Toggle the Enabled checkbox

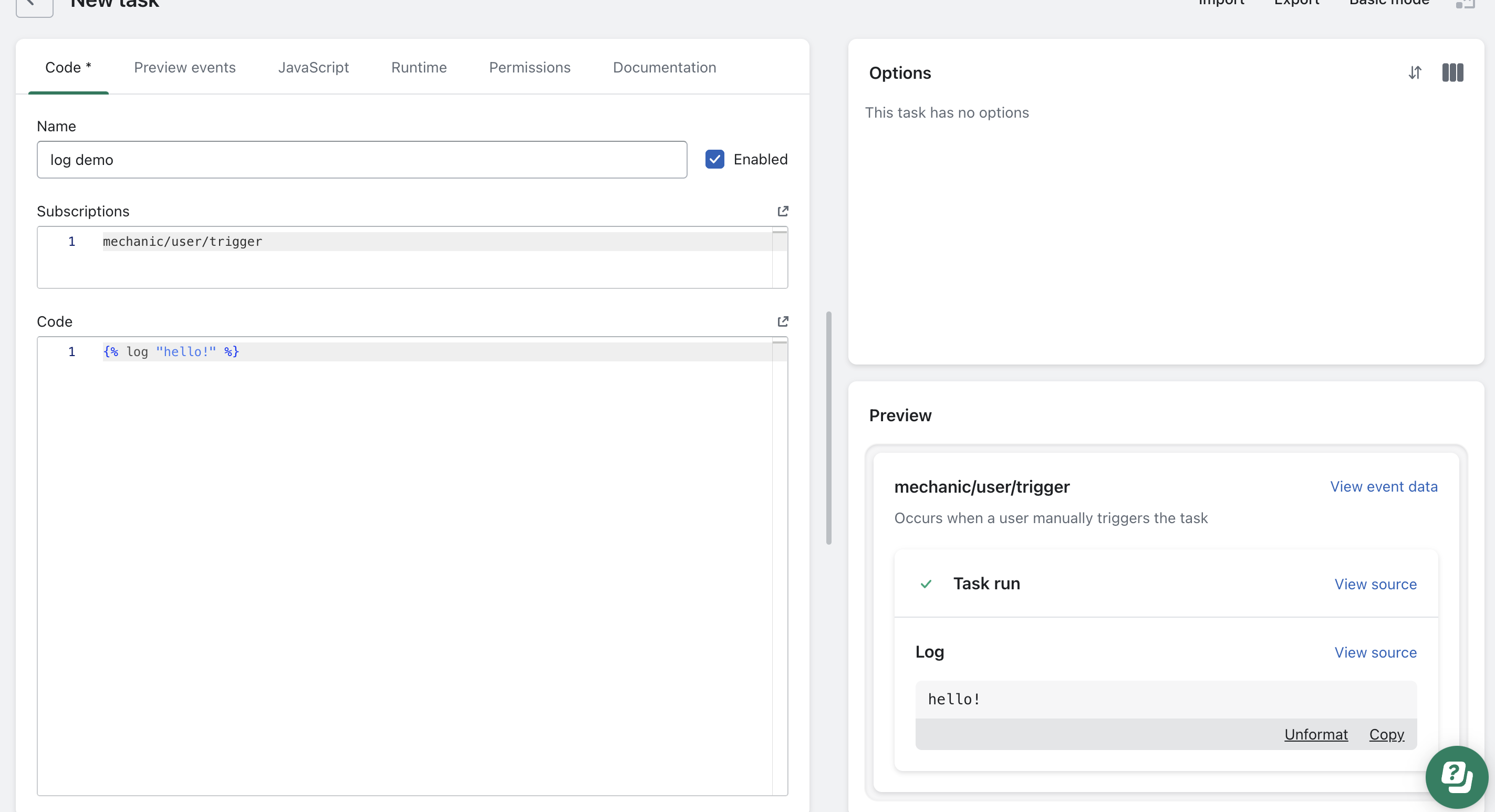coord(714,159)
